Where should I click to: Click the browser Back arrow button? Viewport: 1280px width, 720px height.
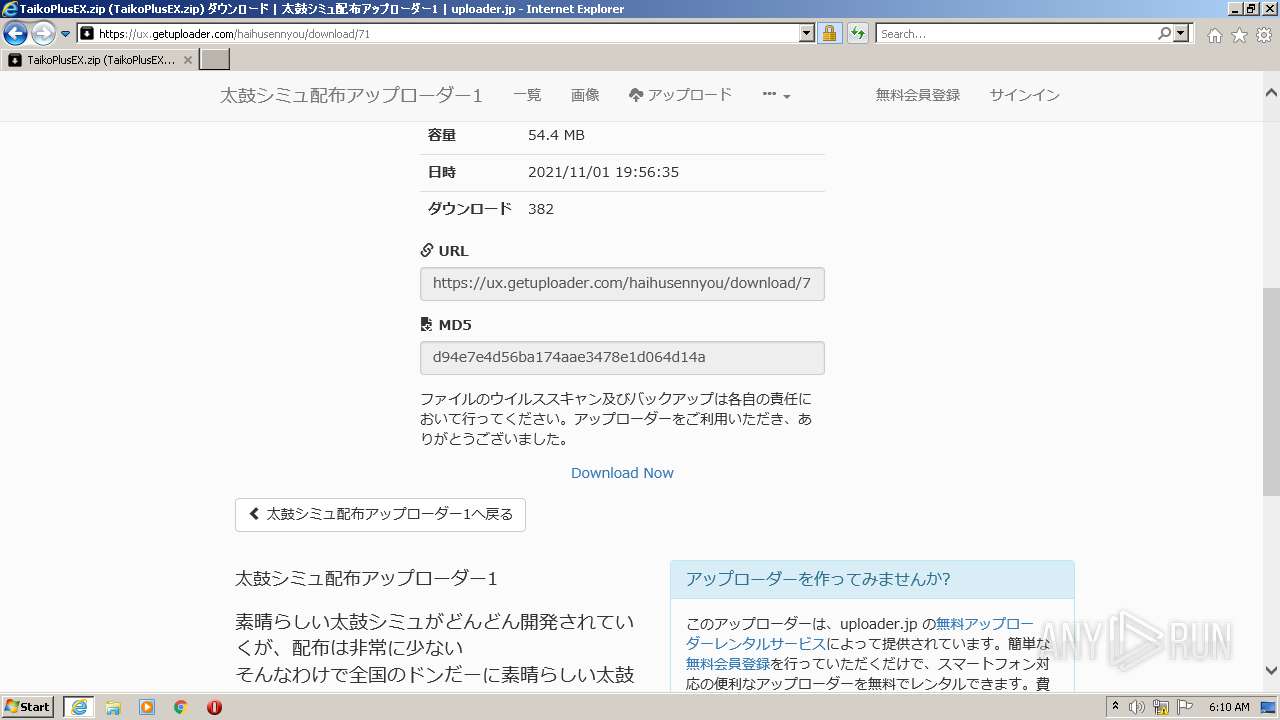15,34
